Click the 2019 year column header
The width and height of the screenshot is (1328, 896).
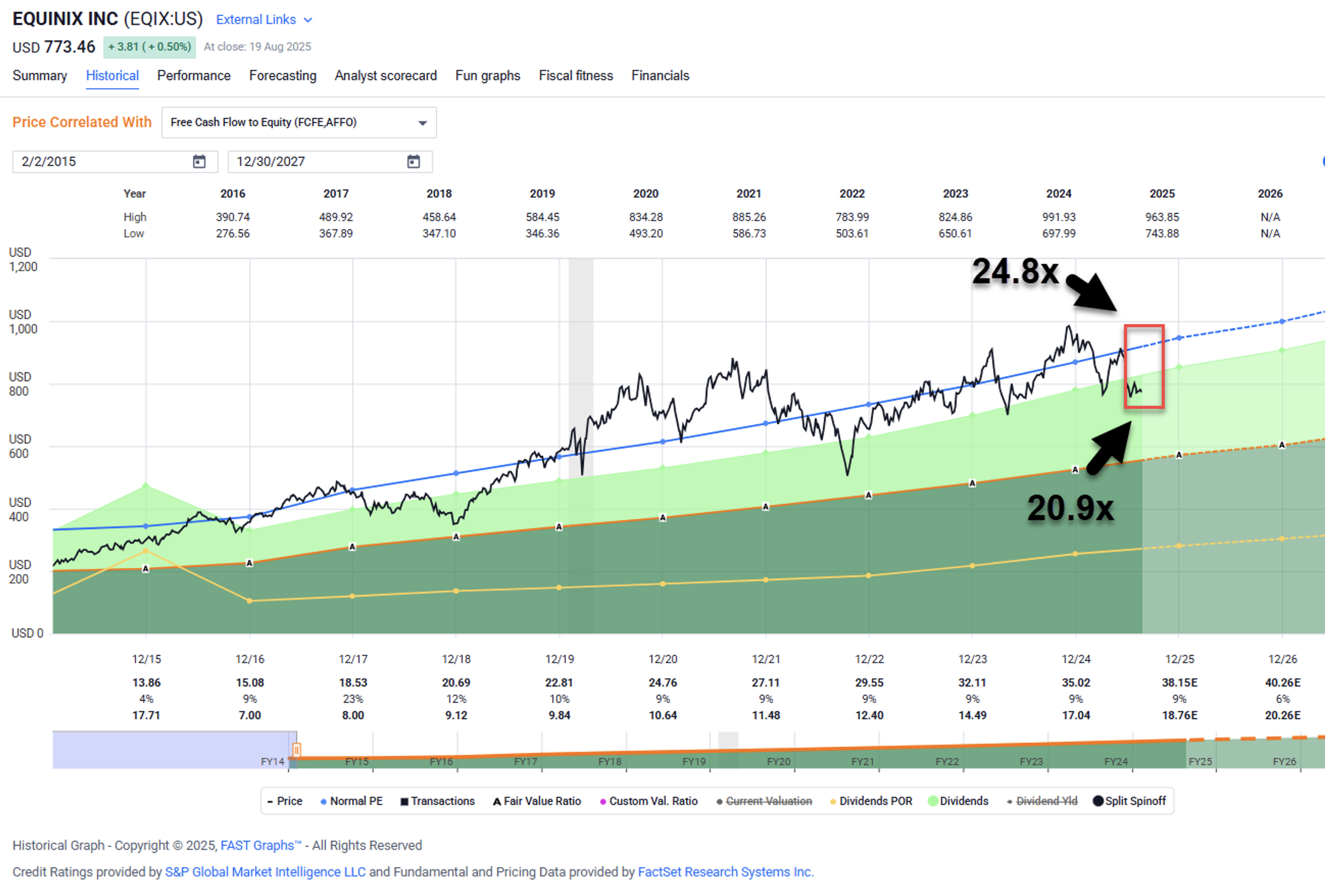coord(542,194)
